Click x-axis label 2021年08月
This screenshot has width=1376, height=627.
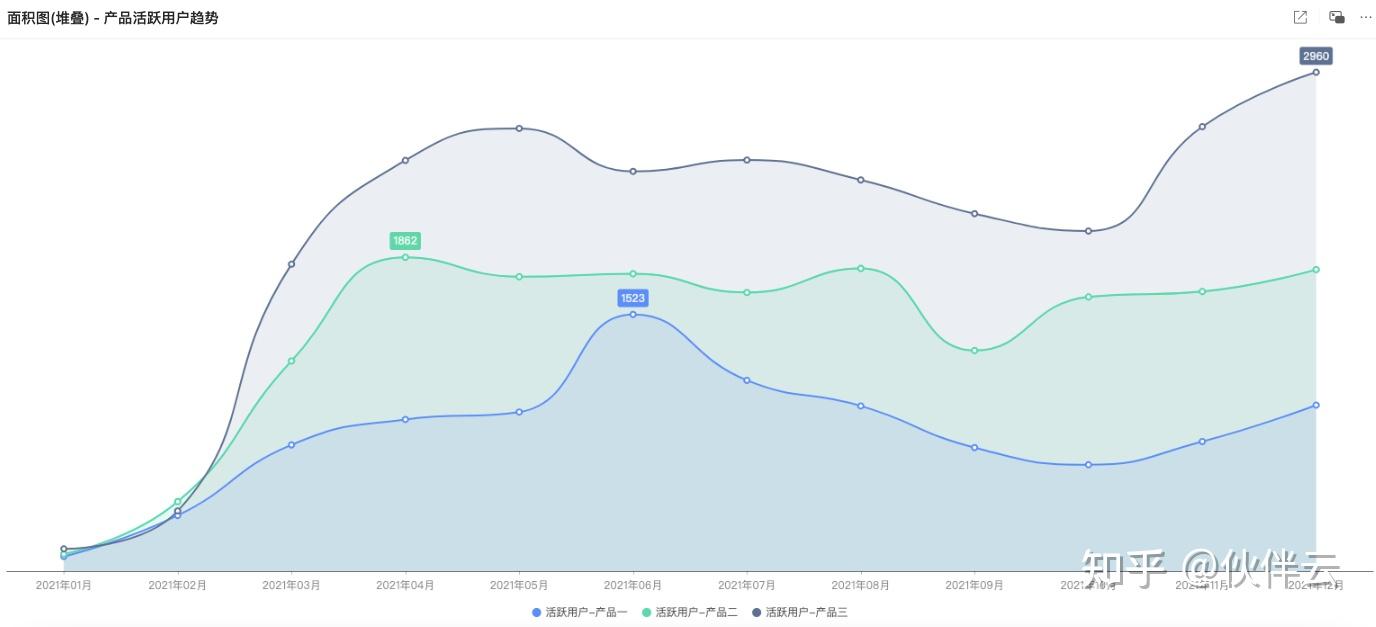pyautogui.click(x=861, y=585)
